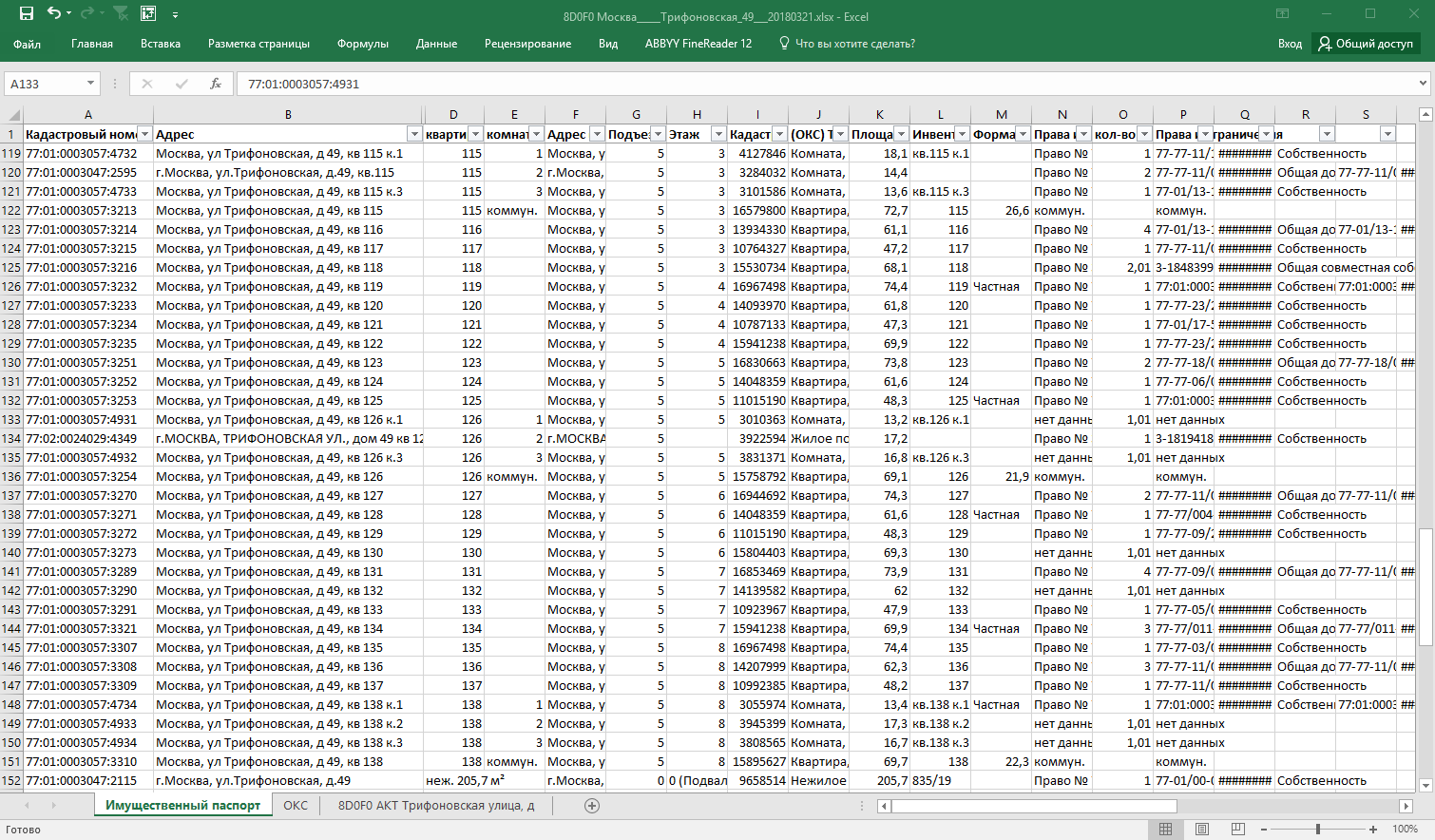Select cell with 77:01:0003057:4931 in row 133

88,419
